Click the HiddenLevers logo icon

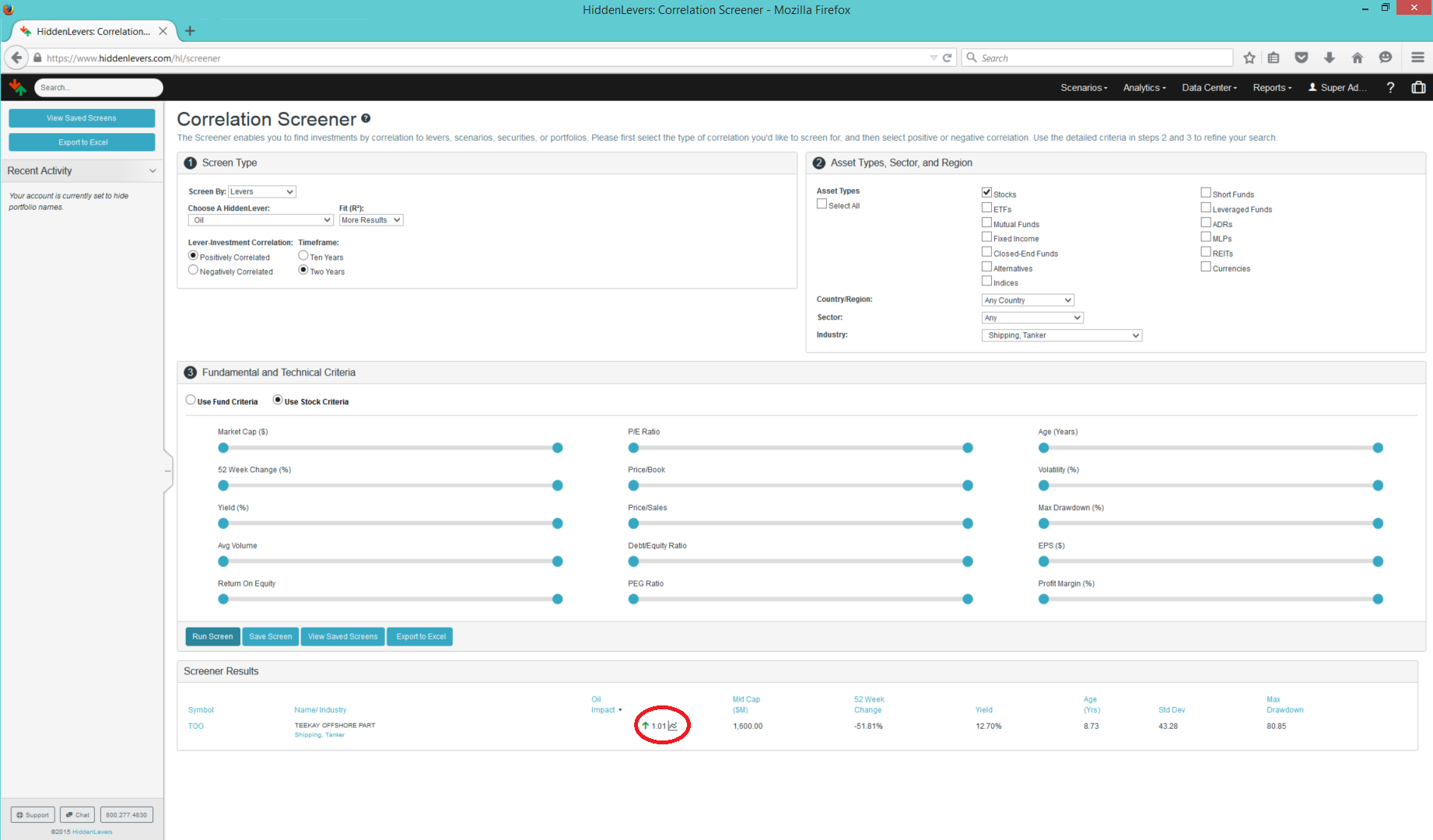tap(17, 87)
